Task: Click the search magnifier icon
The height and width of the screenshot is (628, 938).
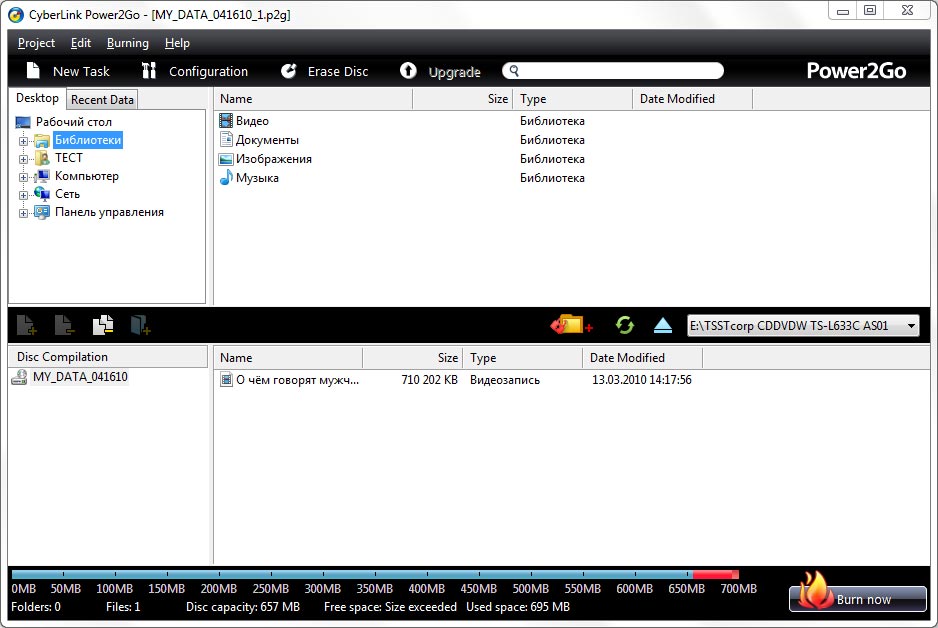Action: [514, 71]
